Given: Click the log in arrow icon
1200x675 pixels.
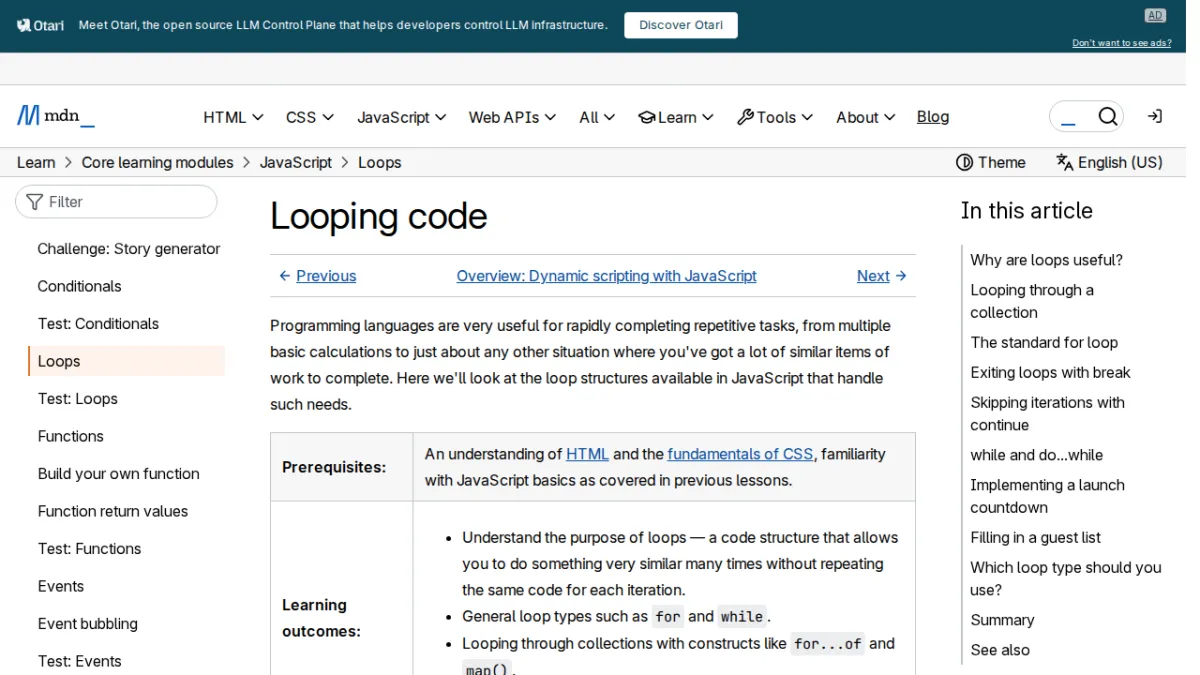Looking at the screenshot, I should (1155, 117).
